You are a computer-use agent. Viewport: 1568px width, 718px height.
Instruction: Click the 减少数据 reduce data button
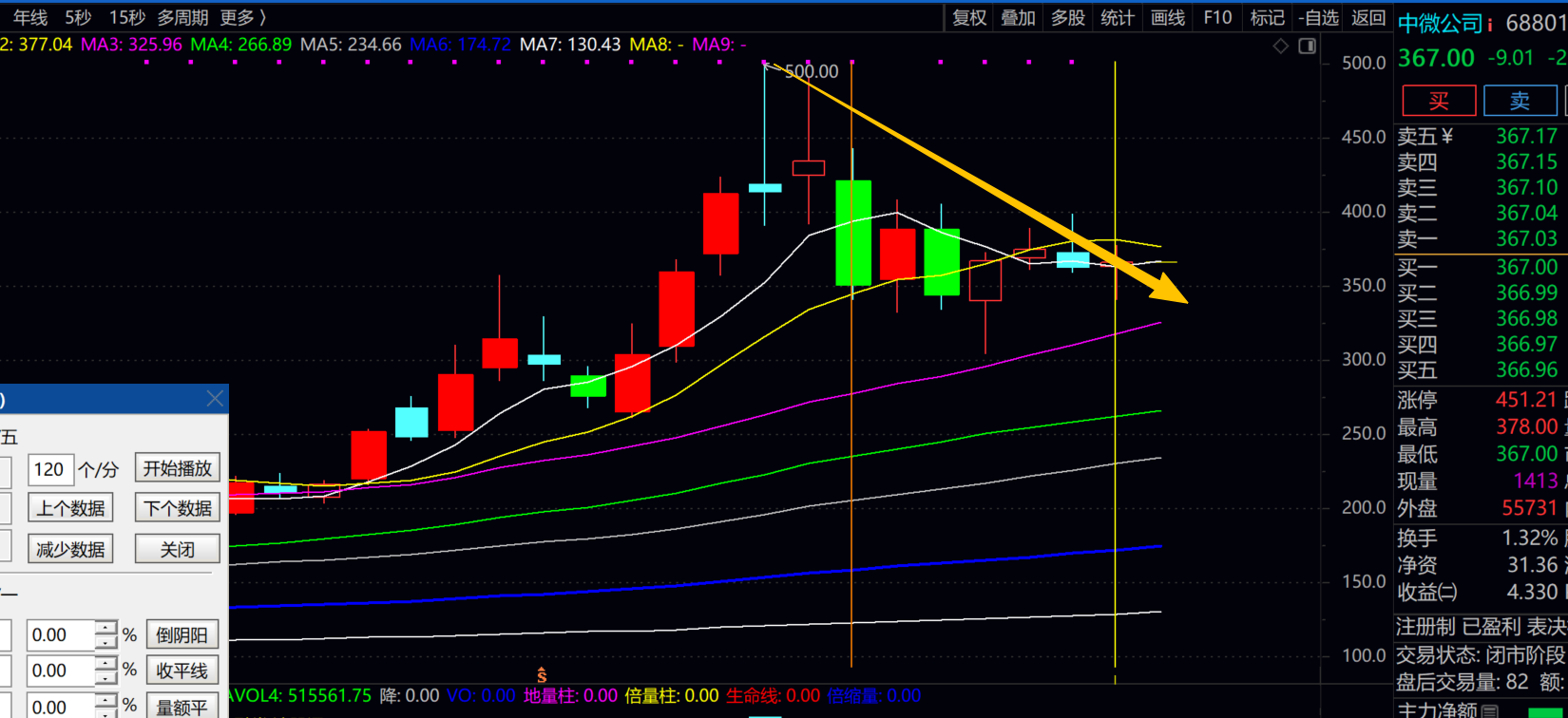click(71, 549)
